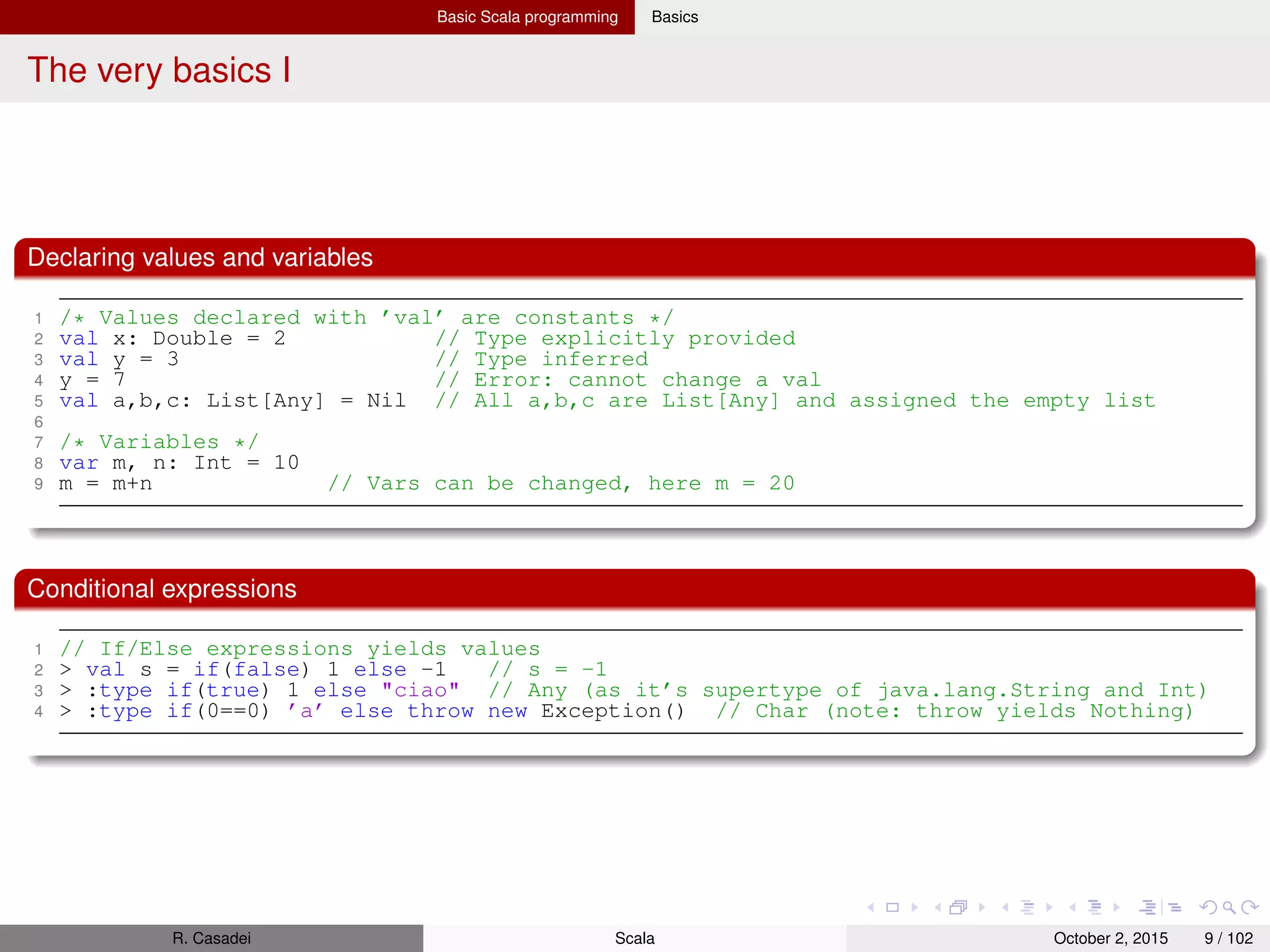The image size is (1270, 952).
Task: Click code val a,b,c: List[Any] = Nil
Action: pos(233,401)
